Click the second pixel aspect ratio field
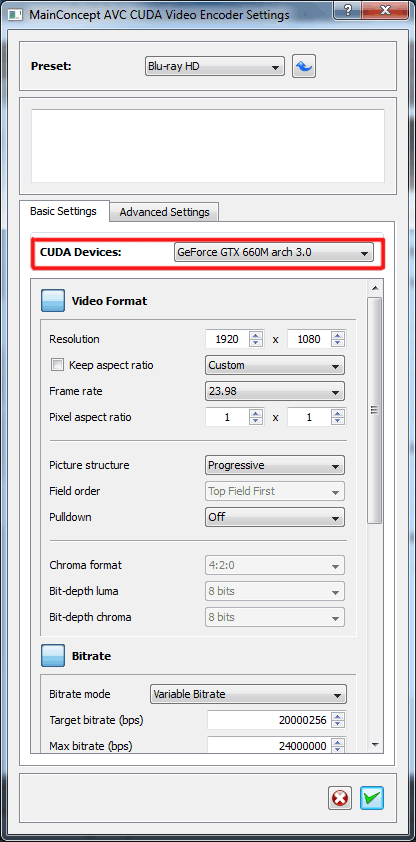 (309, 417)
